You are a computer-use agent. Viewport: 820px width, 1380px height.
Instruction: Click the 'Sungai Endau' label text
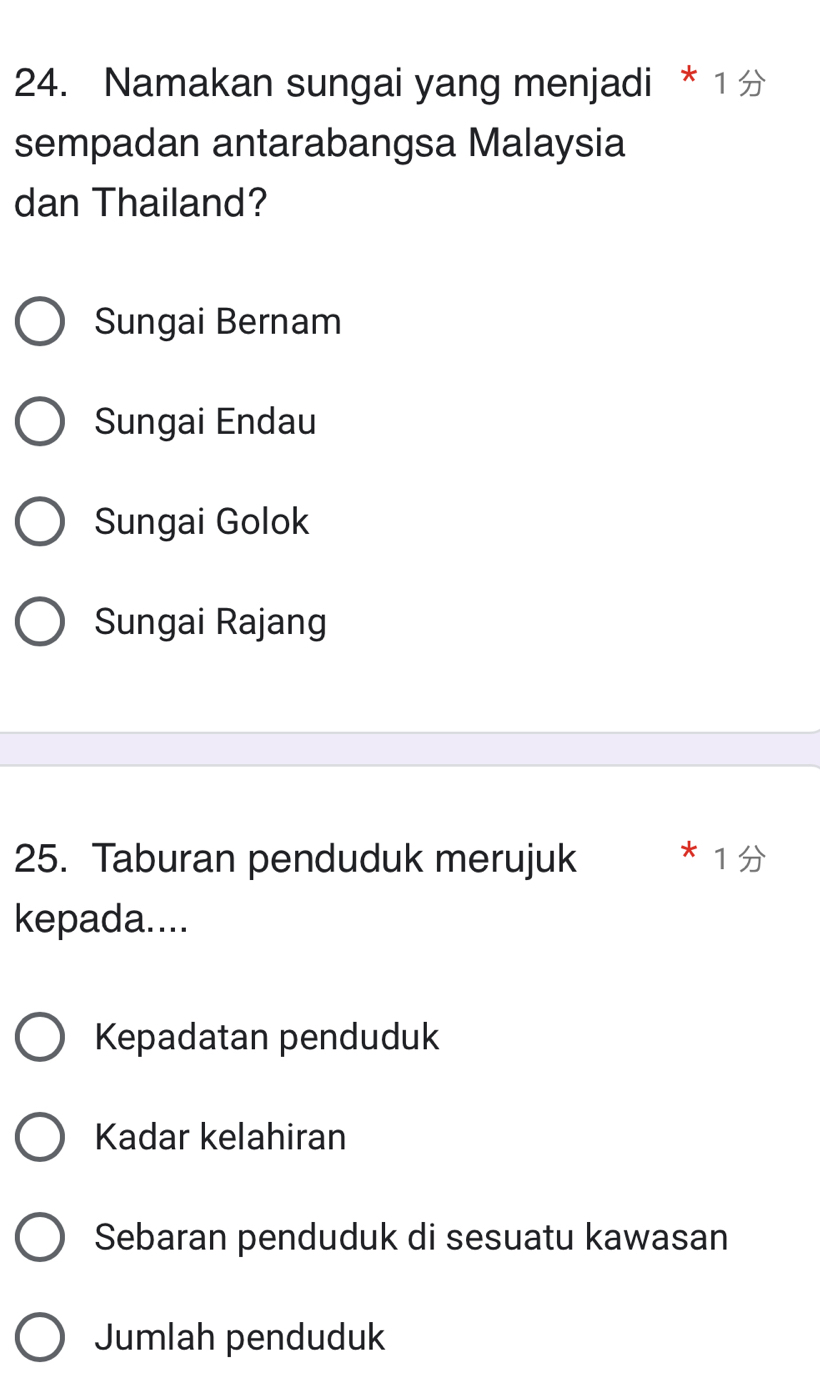(205, 422)
